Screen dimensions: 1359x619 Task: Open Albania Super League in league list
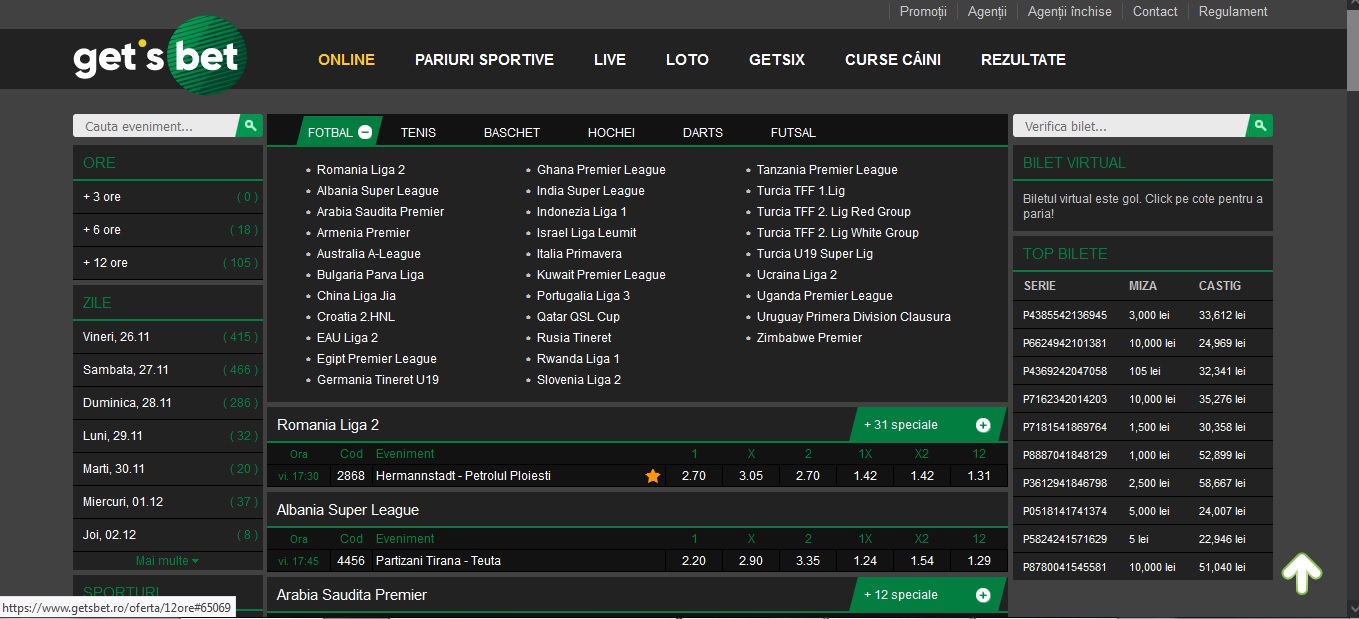tap(378, 191)
